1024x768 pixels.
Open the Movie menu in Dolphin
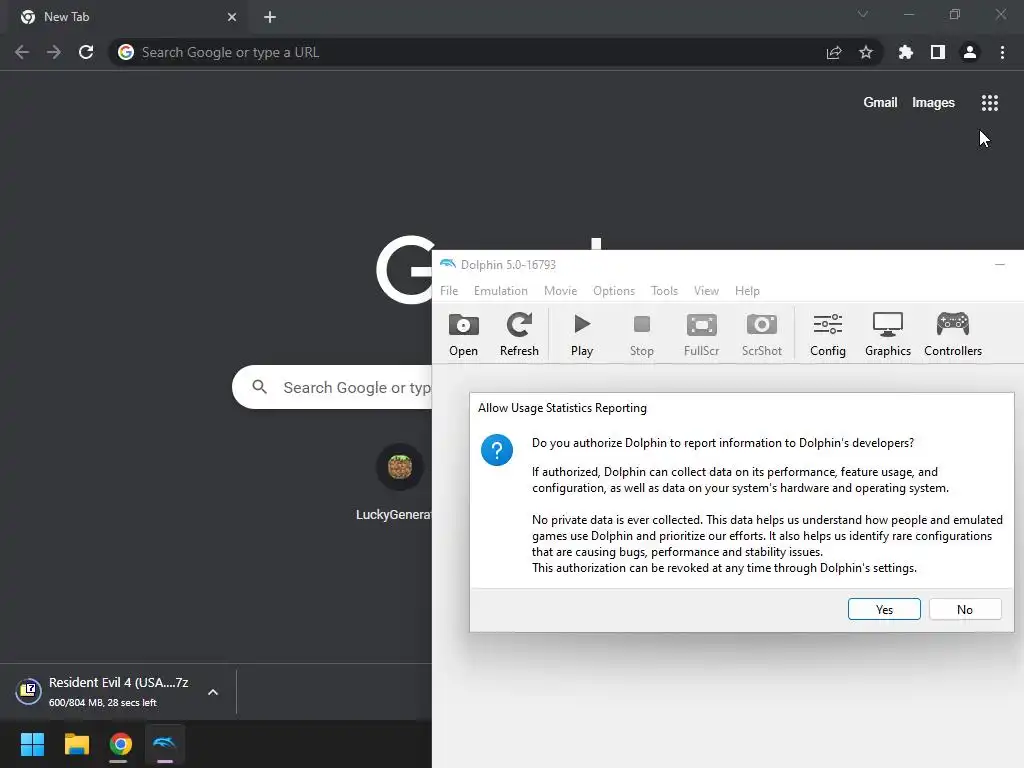pos(560,291)
